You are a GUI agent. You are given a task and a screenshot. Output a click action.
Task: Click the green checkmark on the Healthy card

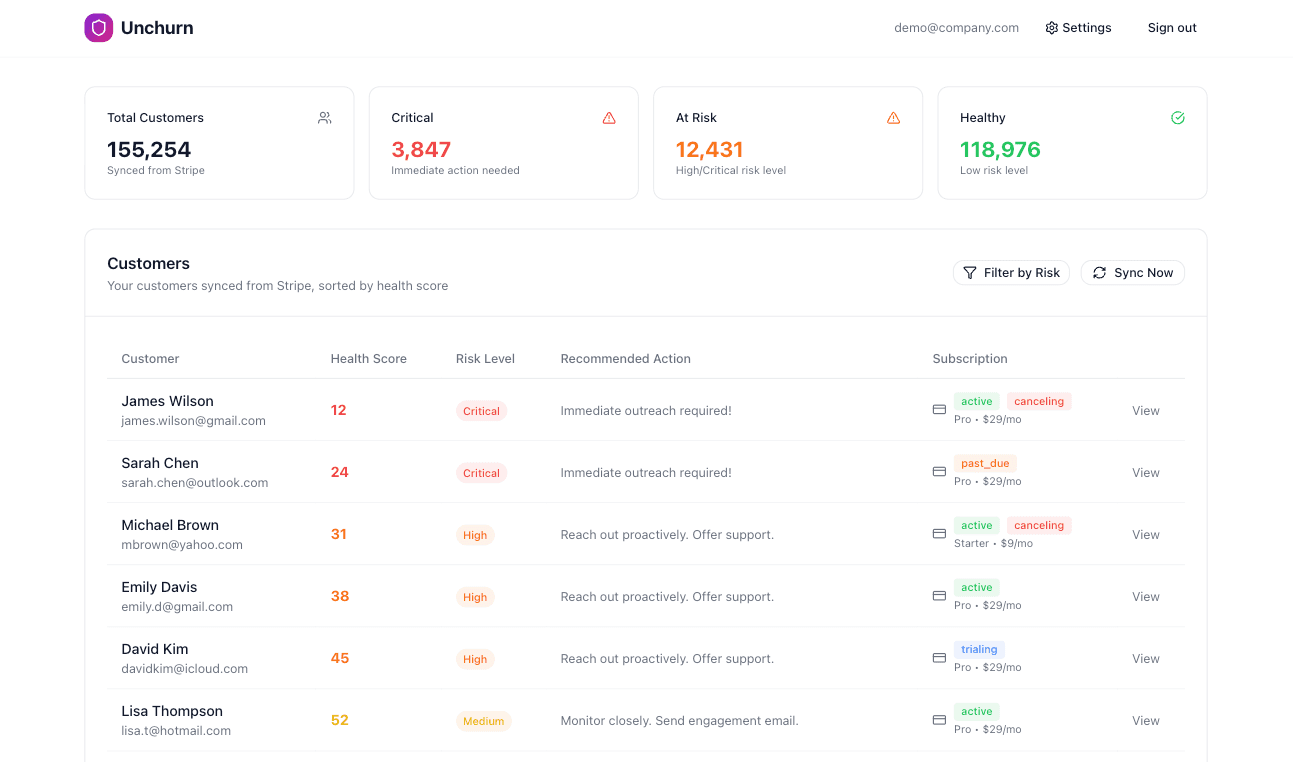1177,117
